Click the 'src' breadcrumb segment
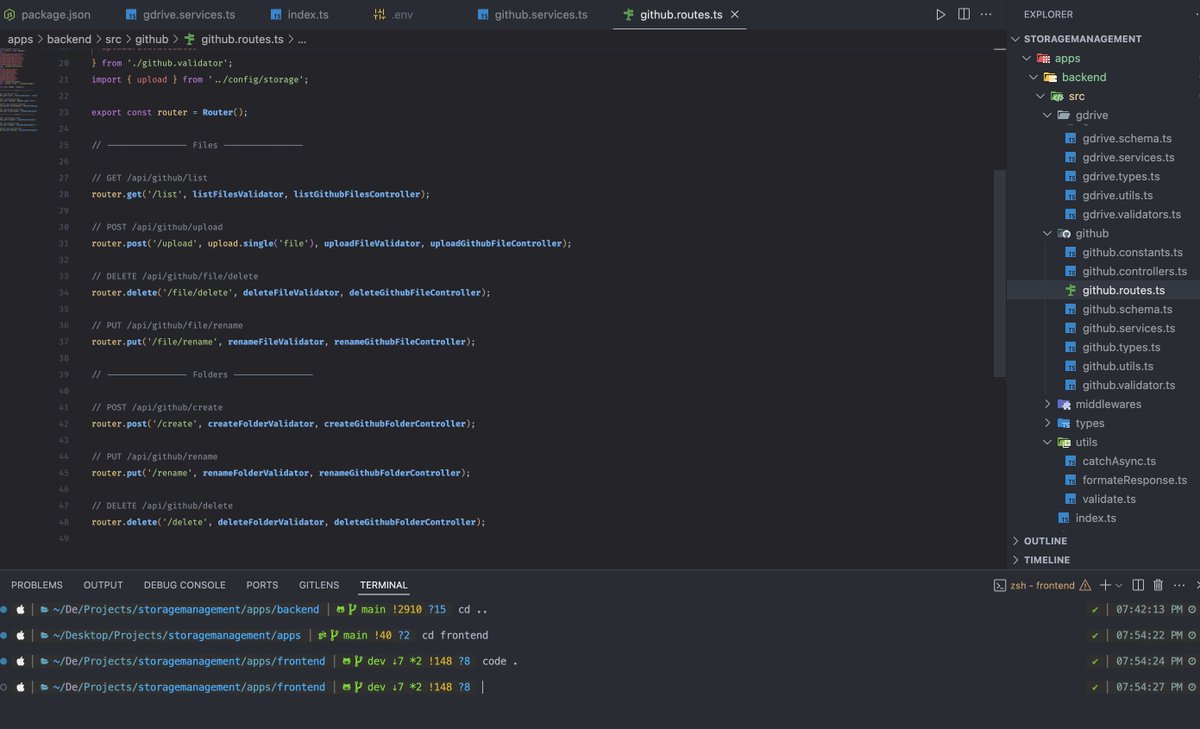The image size is (1200, 729). pos(113,39)
